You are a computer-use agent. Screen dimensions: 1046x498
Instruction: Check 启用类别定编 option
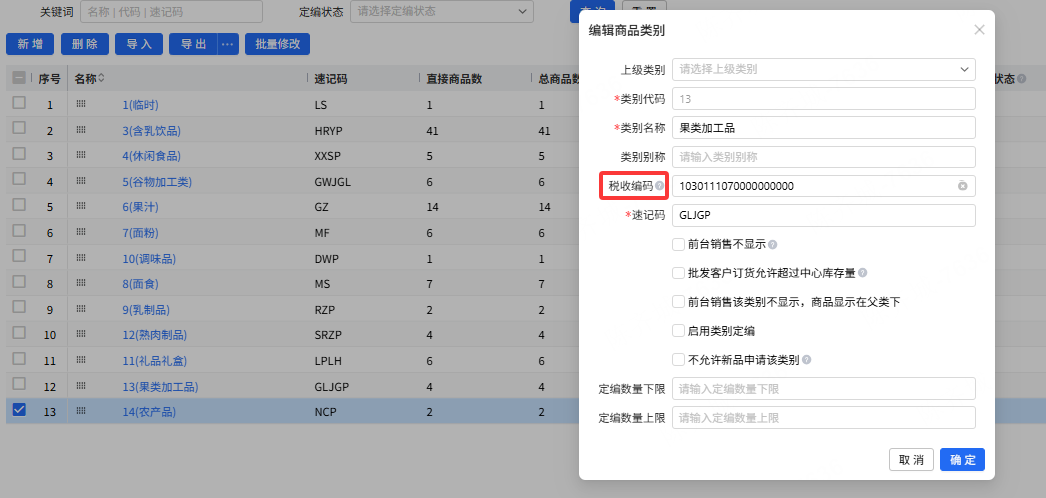(x=678, y=331)
